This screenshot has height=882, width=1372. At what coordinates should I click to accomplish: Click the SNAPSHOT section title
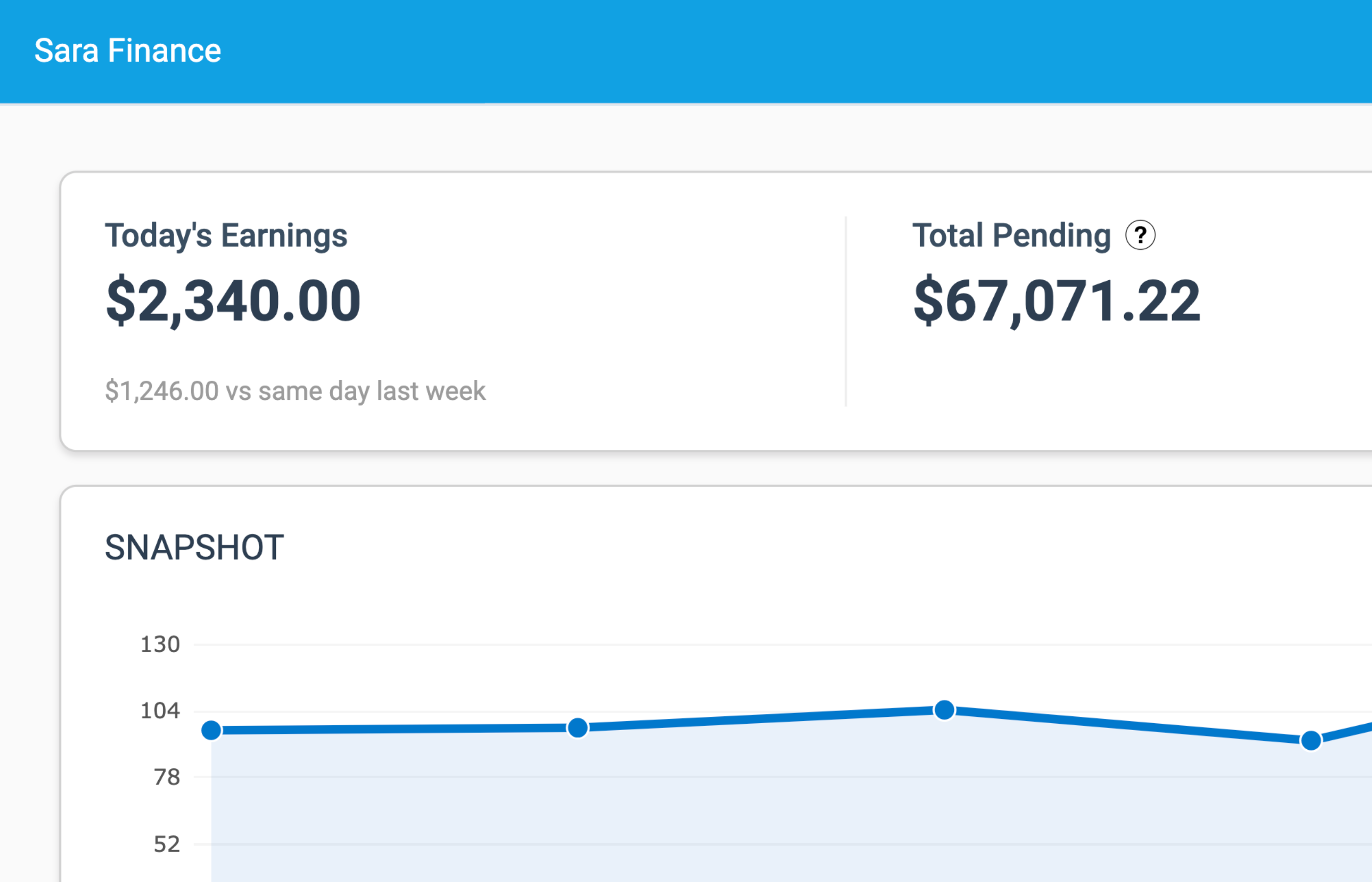point(194,547)
